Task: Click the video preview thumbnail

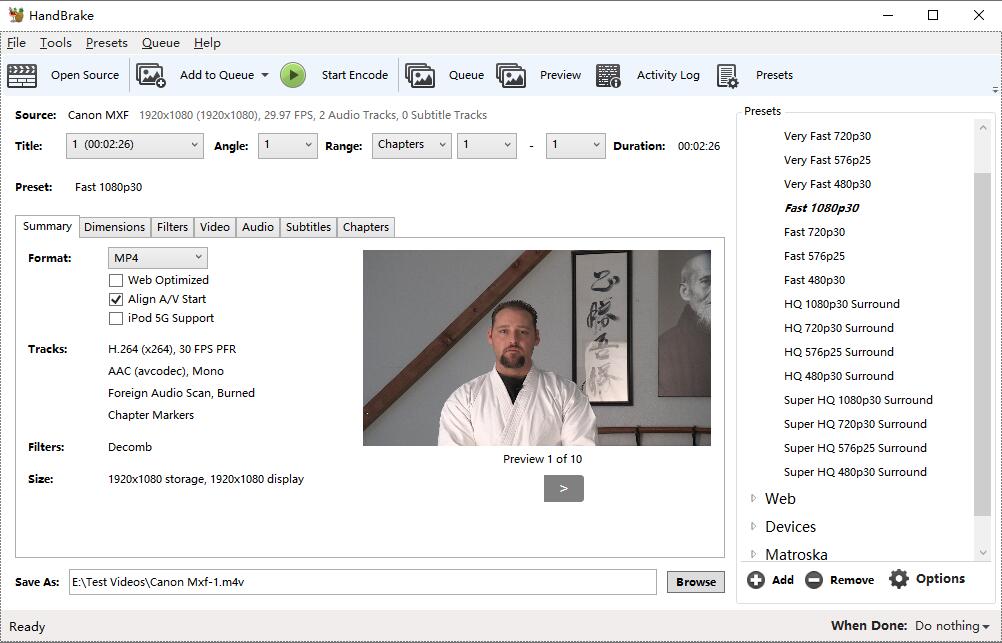Action: point(537,348)
